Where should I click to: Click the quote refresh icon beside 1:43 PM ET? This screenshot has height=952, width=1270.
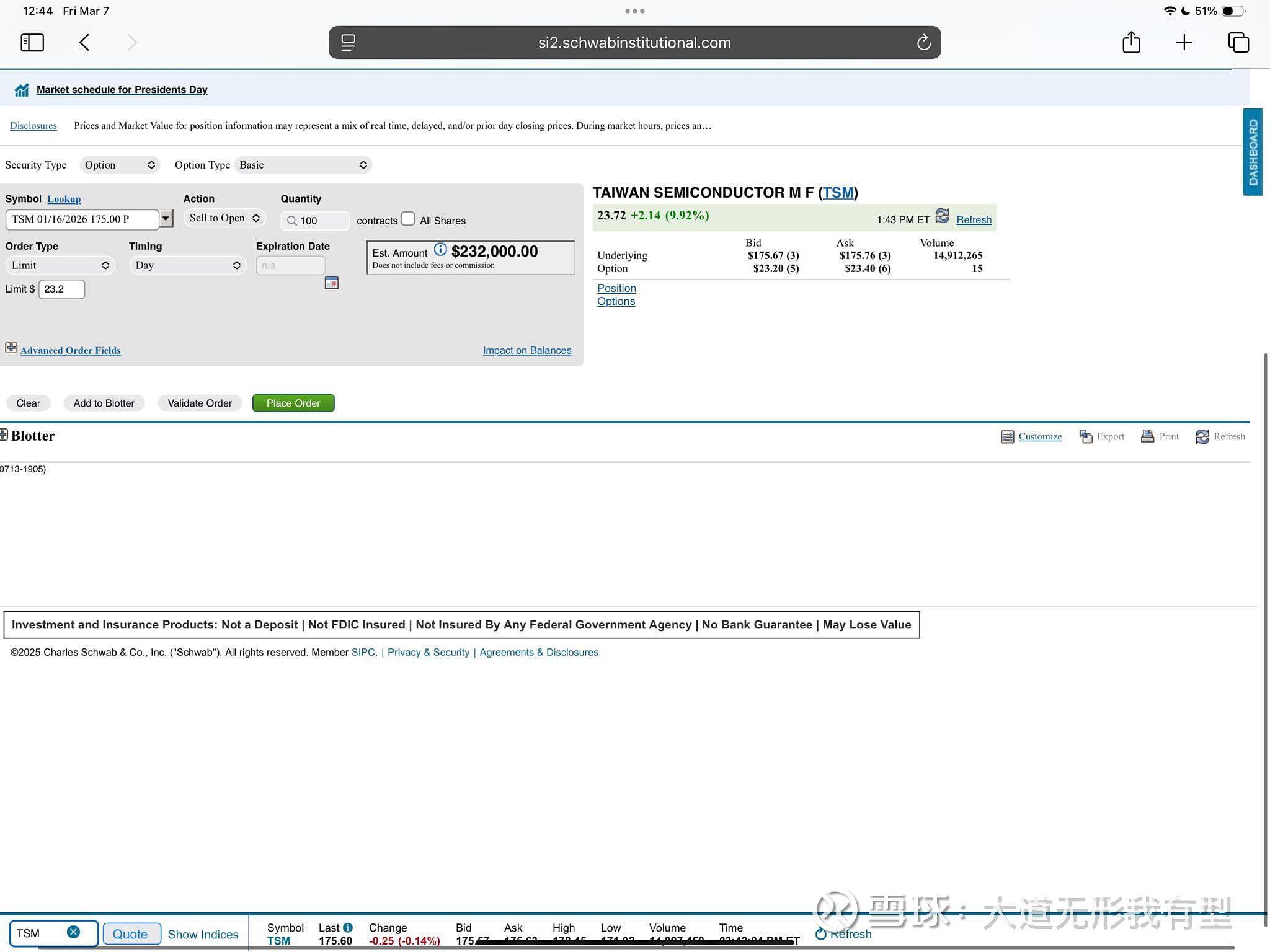[942, 216]
